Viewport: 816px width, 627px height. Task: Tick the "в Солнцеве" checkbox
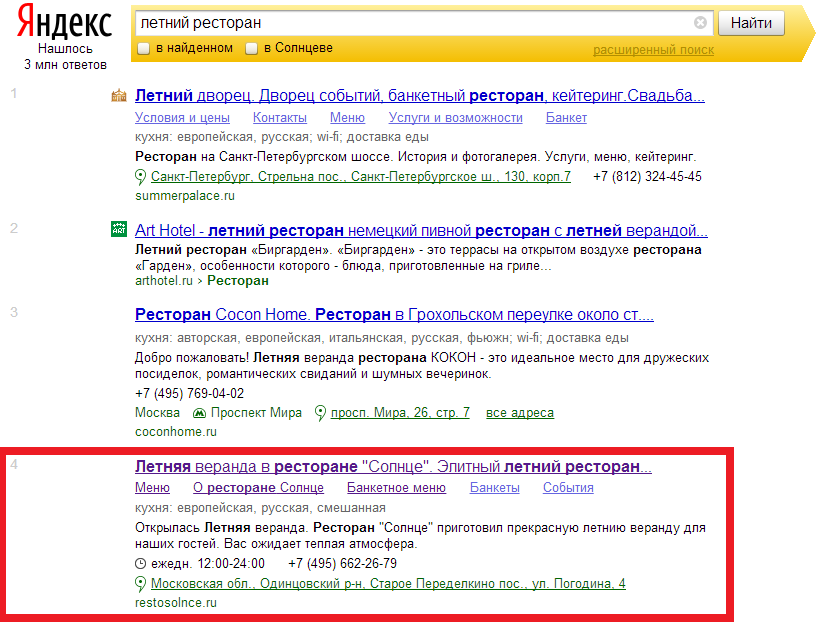251,48
